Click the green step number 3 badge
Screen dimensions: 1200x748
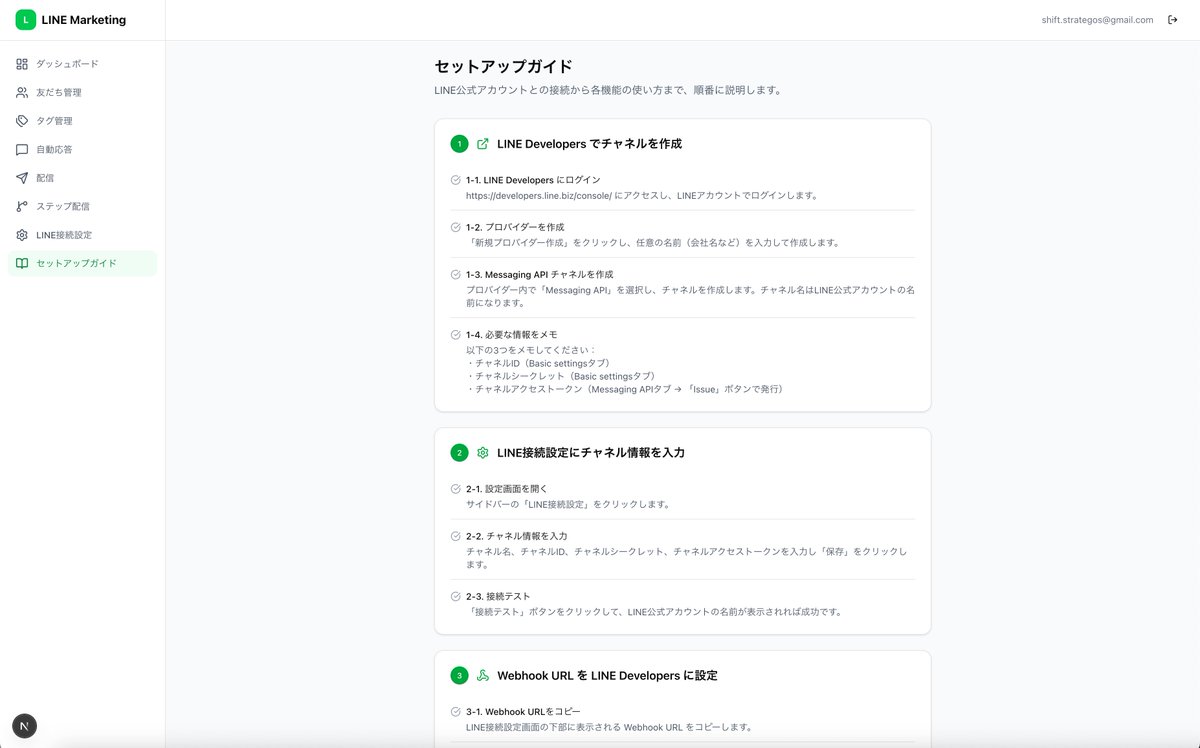coord(459,676)
